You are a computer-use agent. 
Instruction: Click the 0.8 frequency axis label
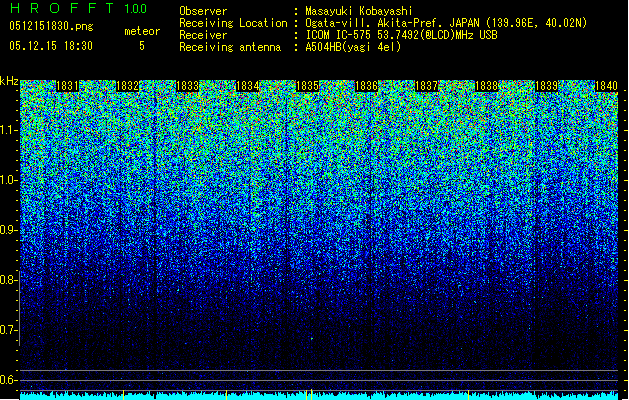pos(8,280)
